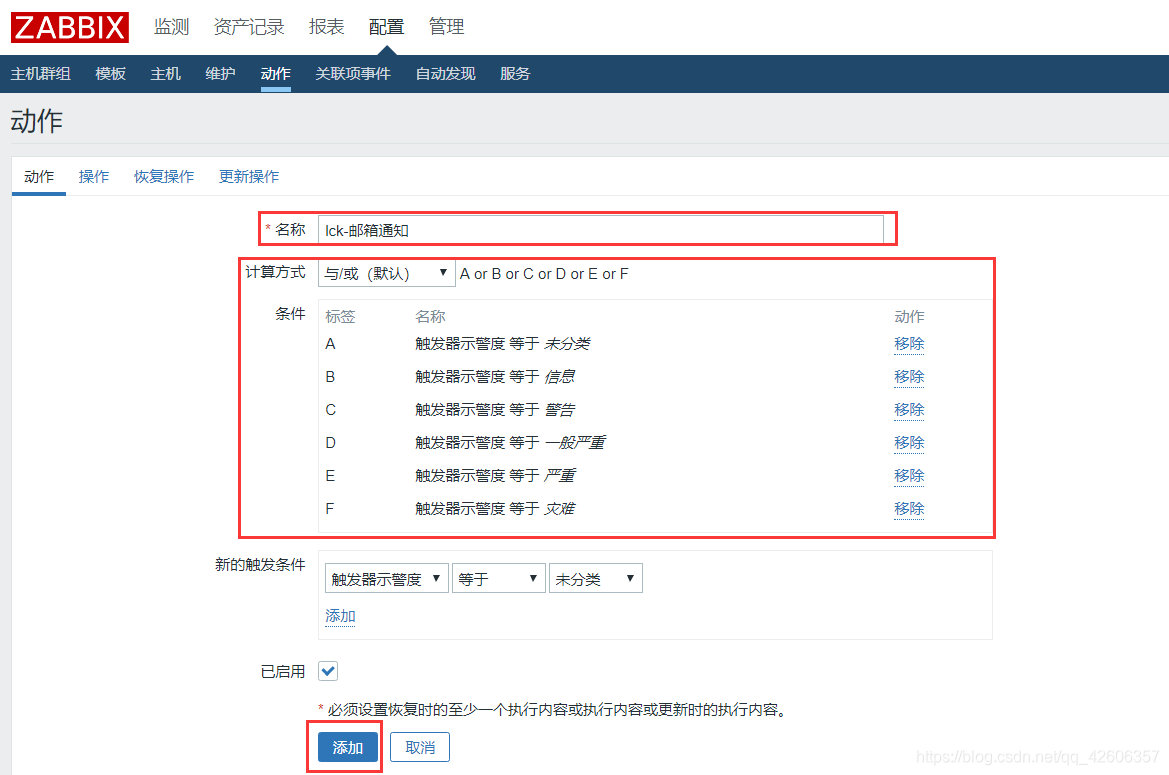Click the 取消 button
1169x775 pixels.
pos(420,747)
